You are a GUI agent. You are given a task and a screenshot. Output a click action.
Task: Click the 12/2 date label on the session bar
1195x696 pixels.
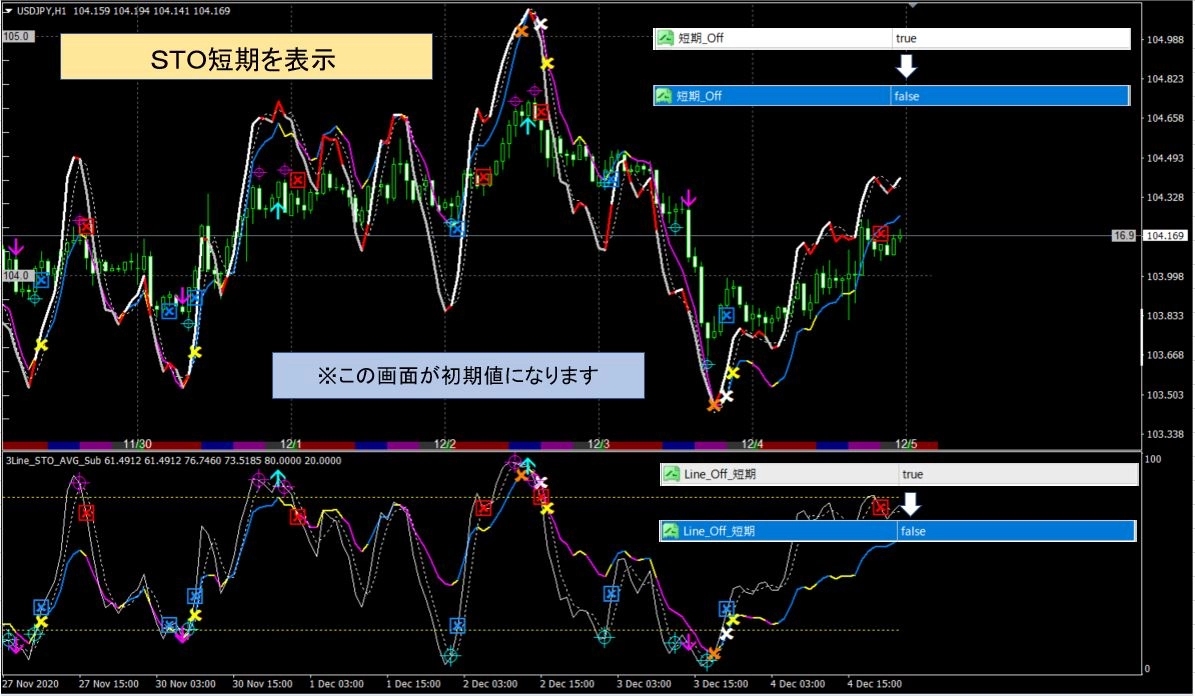tap(444, 444)
